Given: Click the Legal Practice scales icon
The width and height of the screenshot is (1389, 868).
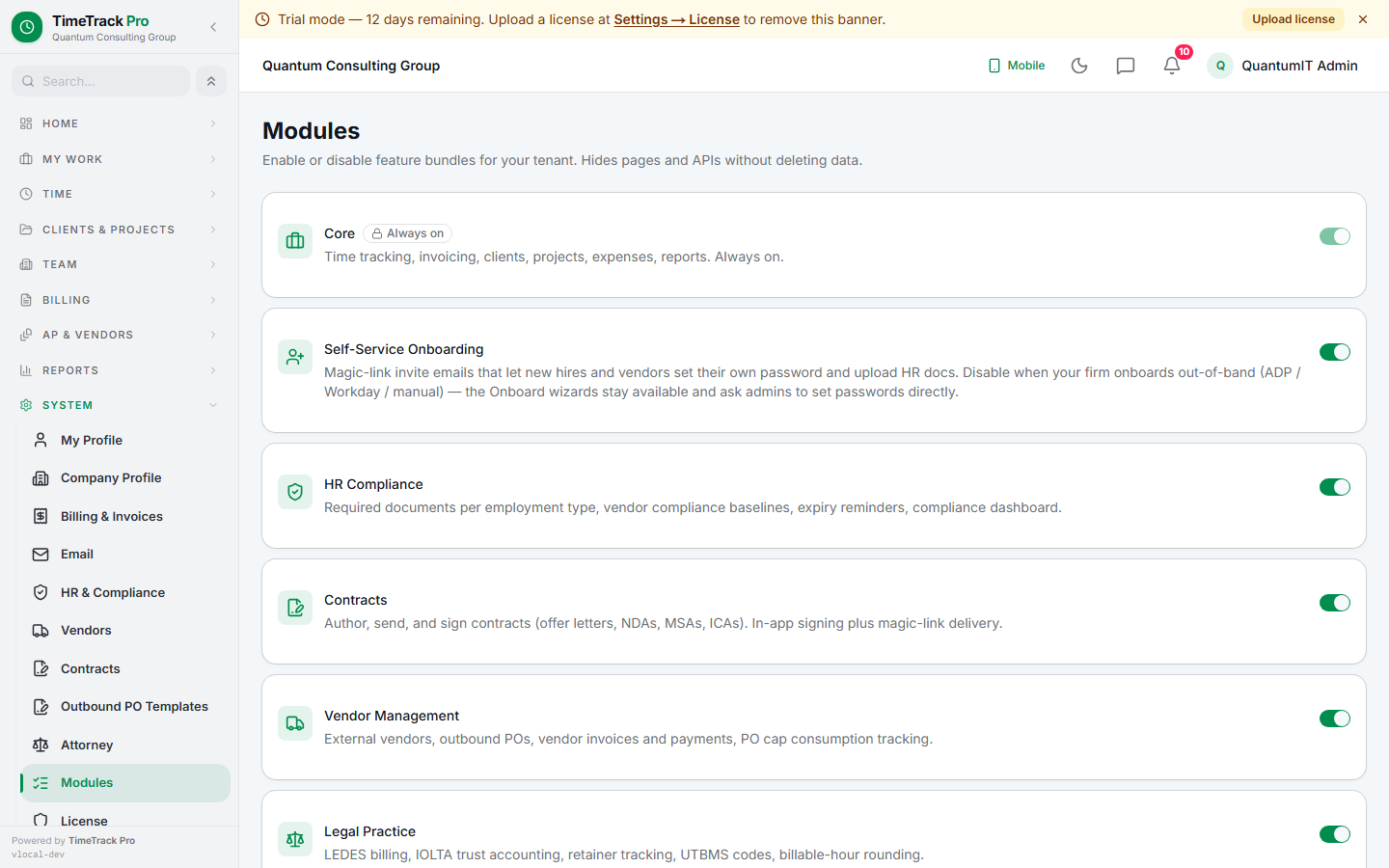Looking at the screenshot, I should click(295, 839).
